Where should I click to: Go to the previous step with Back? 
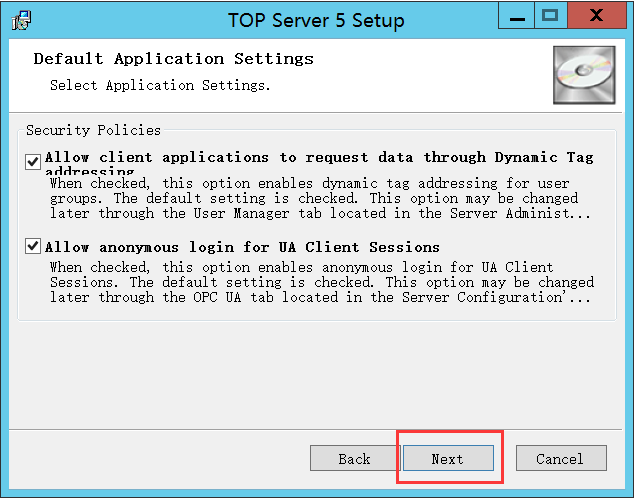355,459
